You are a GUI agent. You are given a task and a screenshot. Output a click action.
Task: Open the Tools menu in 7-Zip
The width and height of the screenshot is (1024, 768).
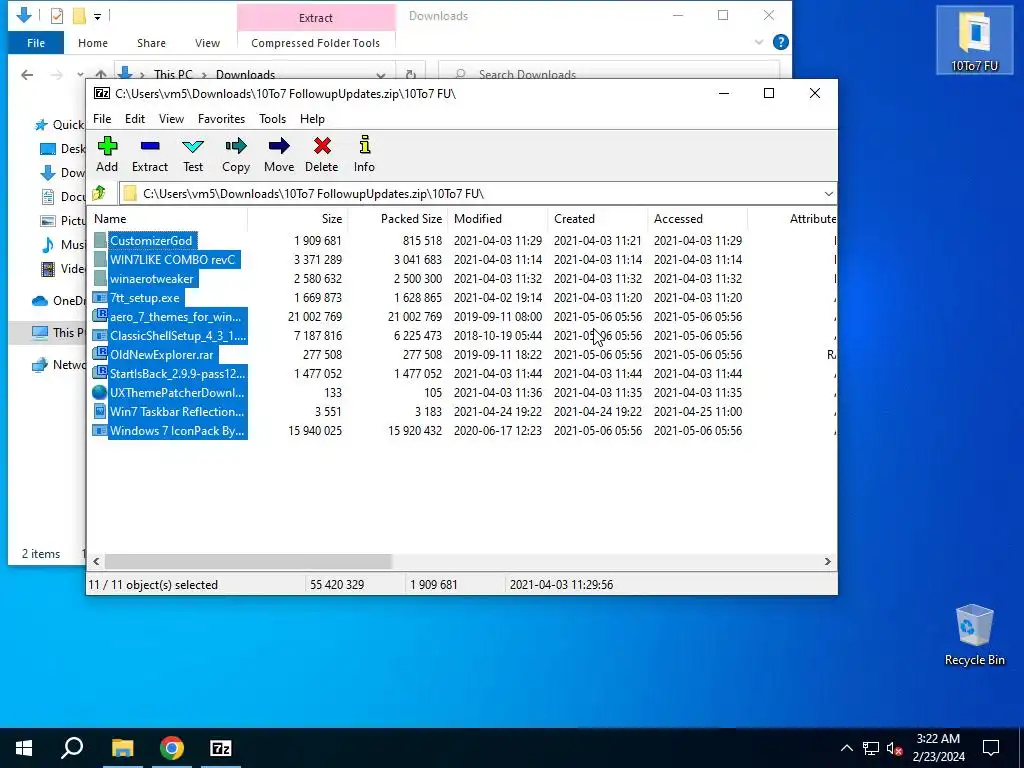click(272, 119)
